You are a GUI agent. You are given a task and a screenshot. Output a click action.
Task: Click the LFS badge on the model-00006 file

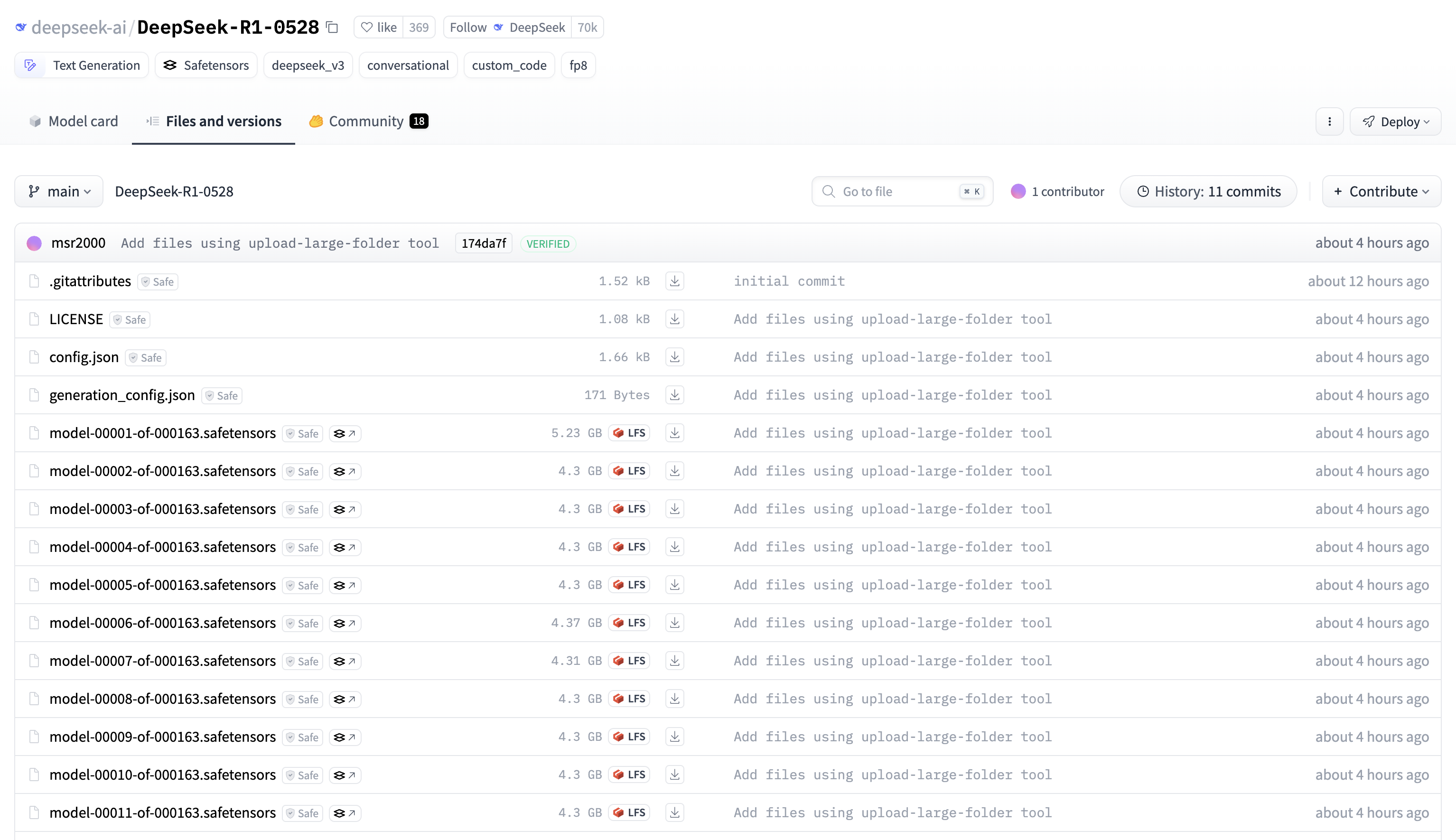tap(629, 623)
